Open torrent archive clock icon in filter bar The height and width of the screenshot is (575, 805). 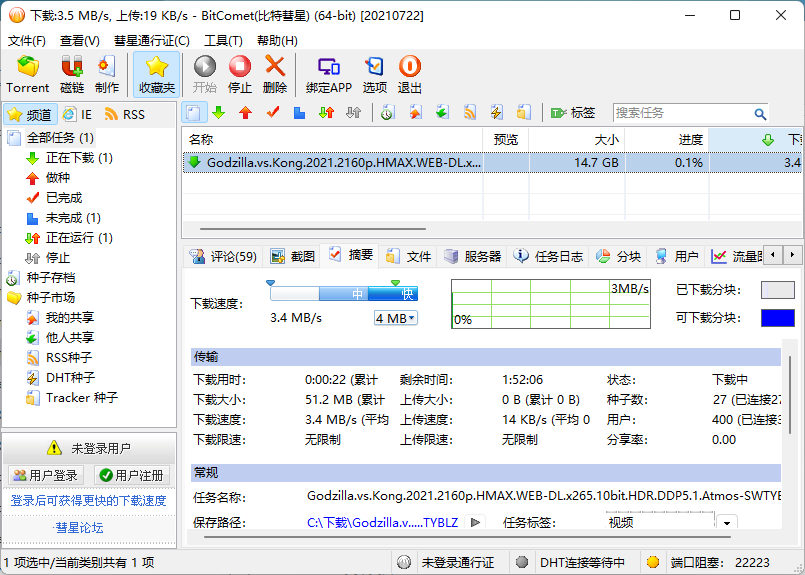tap(388, 112)
